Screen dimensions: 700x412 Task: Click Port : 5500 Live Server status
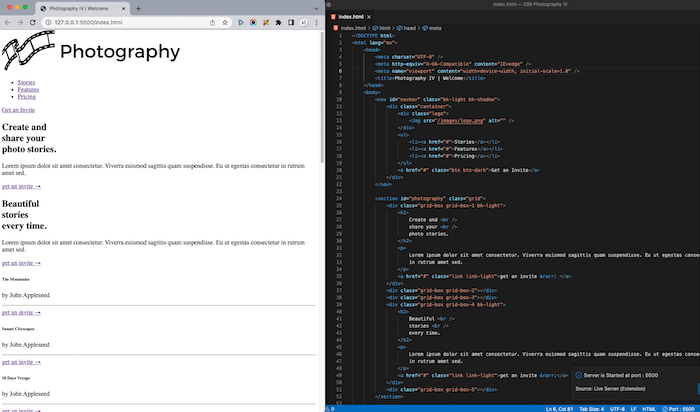(x=678, y=409)
